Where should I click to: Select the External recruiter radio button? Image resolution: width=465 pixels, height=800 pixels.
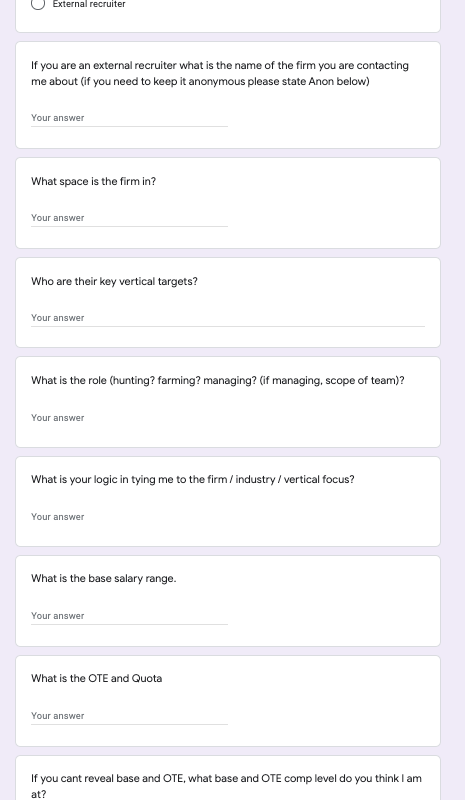pyautogui.click(x=38, y=4)
